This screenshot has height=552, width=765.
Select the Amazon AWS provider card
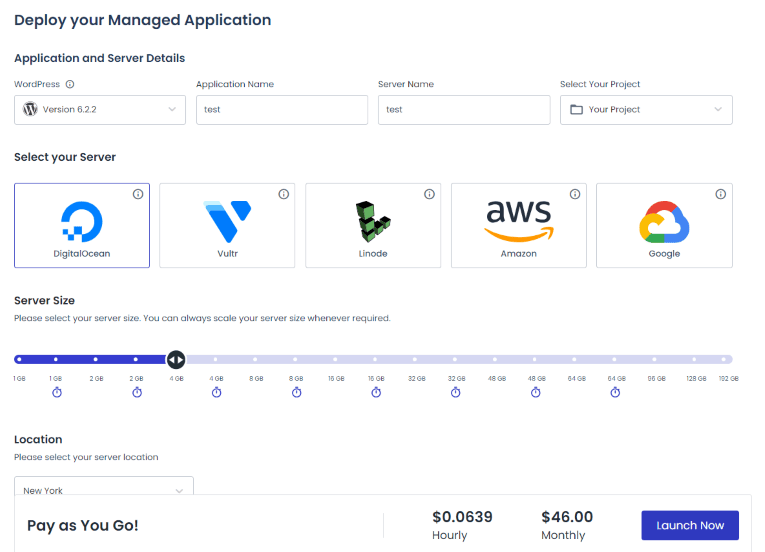519,225
